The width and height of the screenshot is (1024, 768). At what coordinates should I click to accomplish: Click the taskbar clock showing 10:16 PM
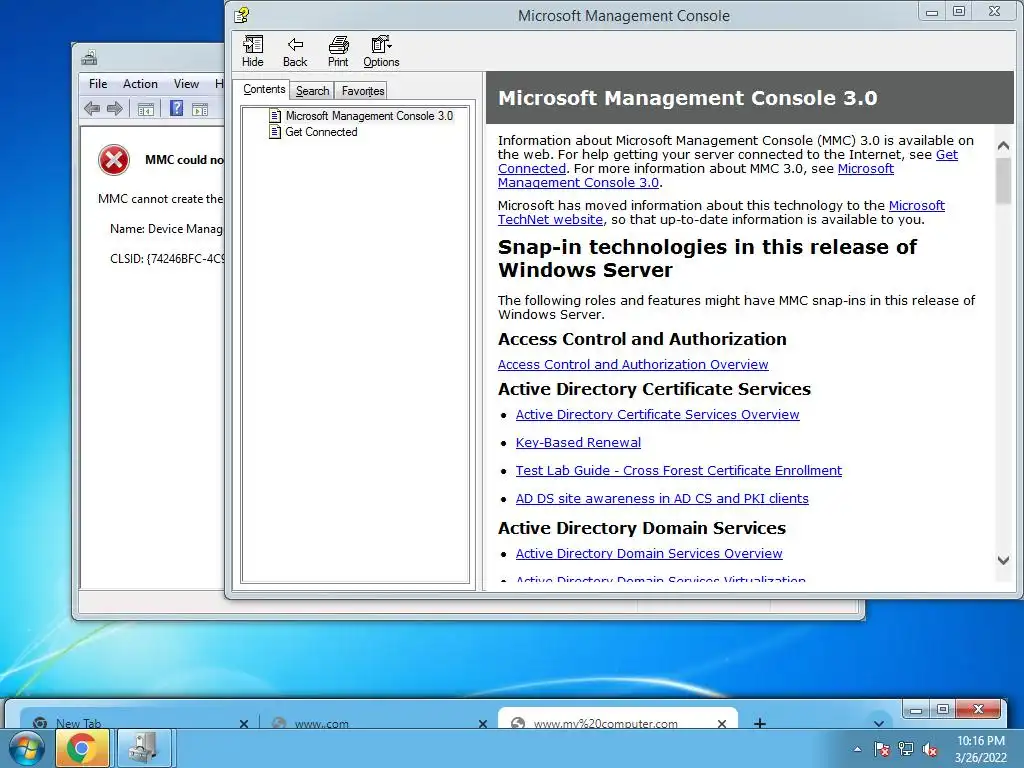980,749
